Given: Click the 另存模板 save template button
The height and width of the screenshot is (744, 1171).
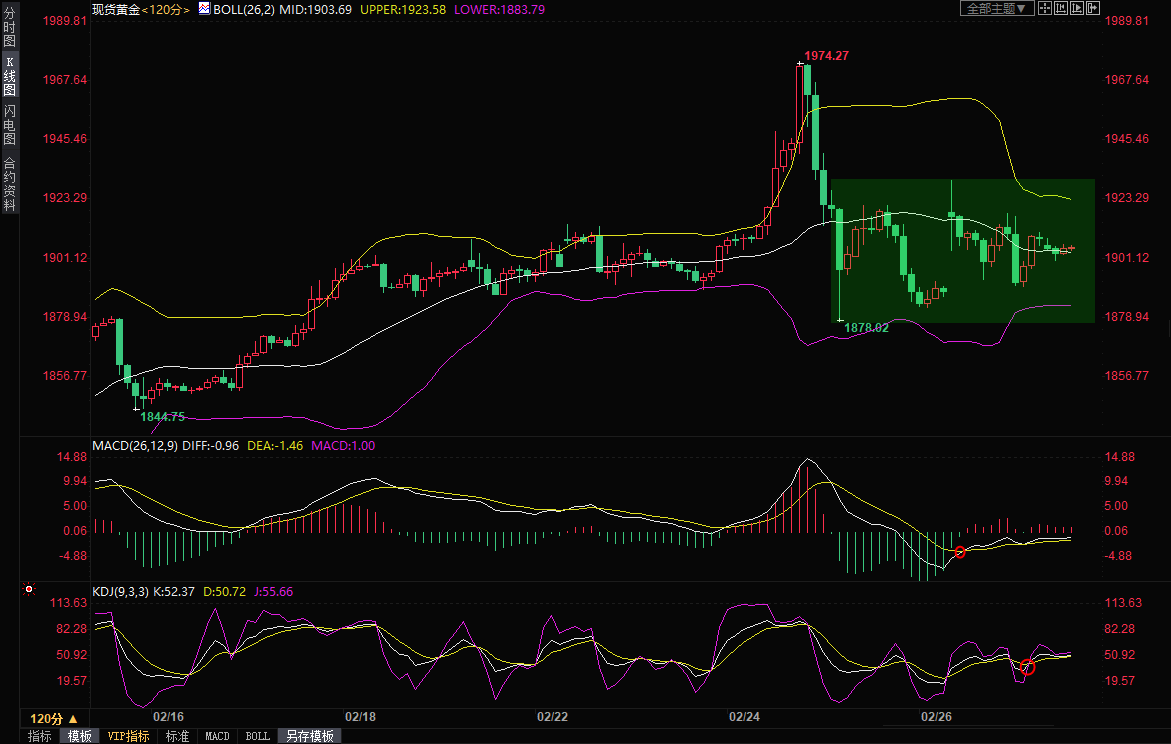Looking at the screenshot, I should 309,736.
